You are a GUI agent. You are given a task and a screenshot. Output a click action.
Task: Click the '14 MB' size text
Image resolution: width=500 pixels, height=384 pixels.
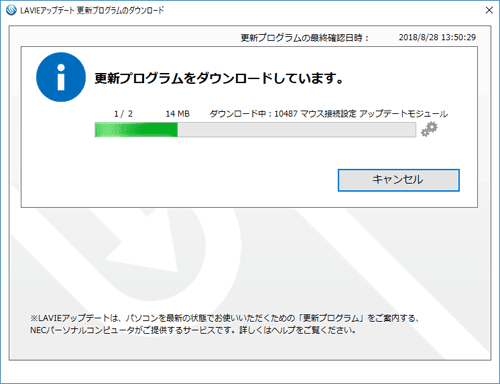(178, 114)
